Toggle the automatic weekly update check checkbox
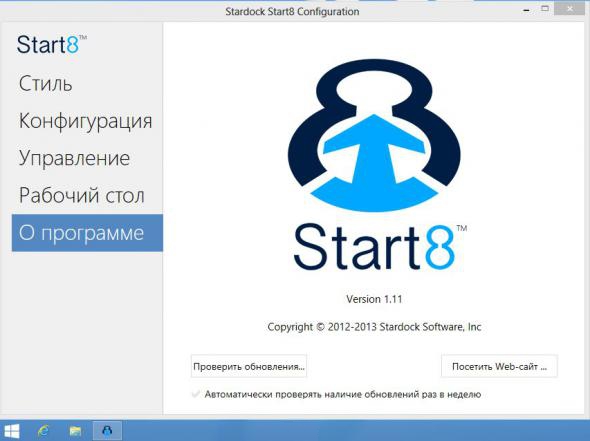590x441 pixels. click(x=196, y=394)
